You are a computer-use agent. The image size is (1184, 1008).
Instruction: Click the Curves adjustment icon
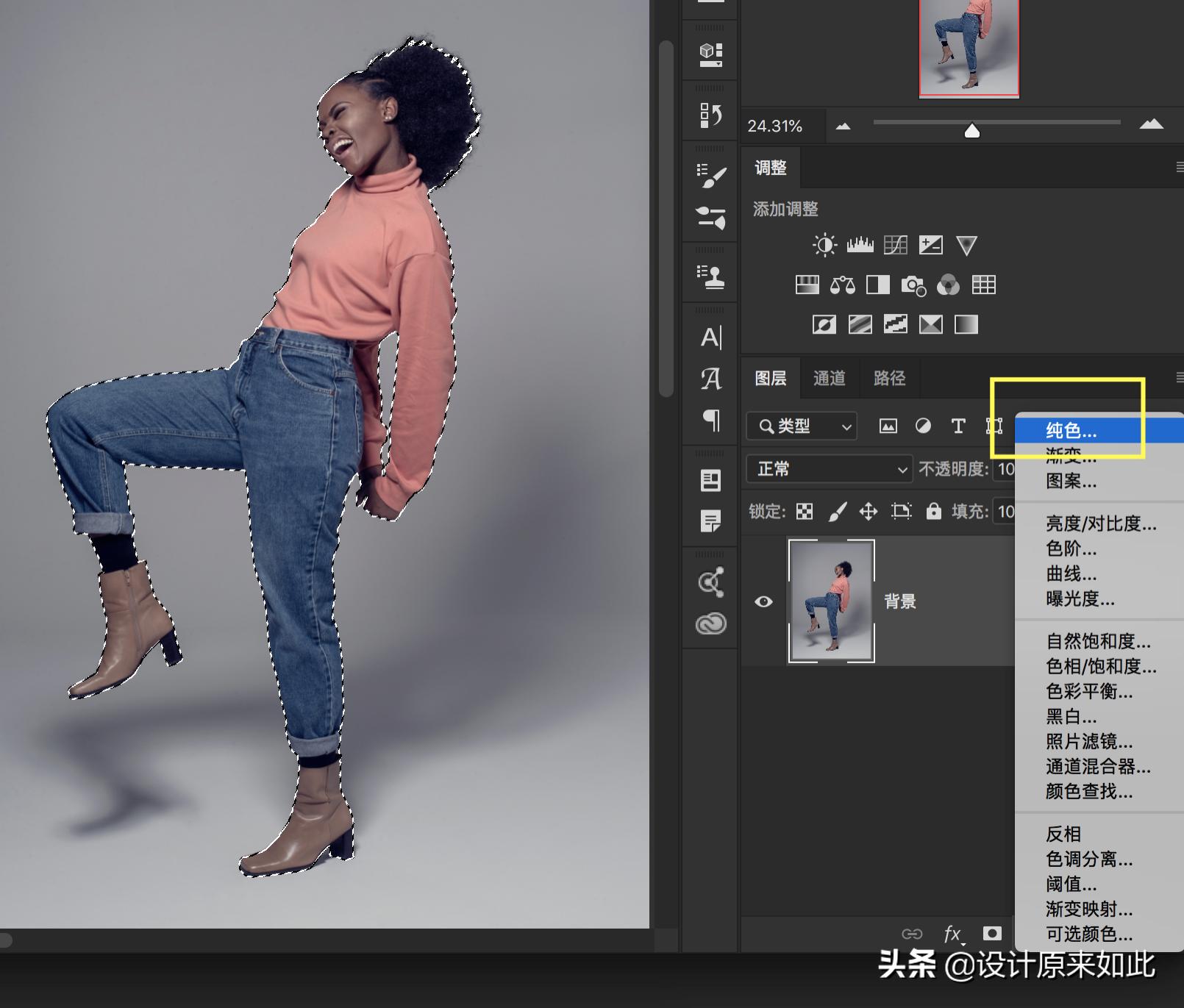895,245
